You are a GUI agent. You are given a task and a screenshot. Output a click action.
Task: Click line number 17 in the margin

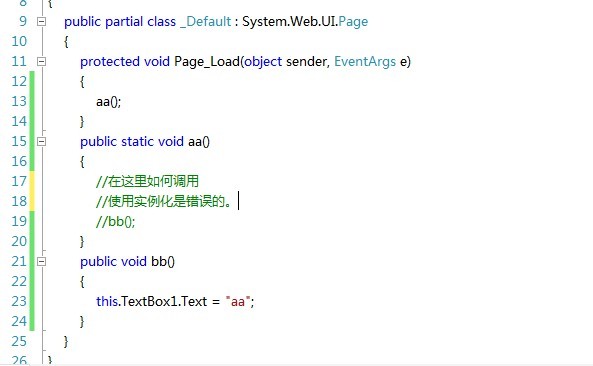[x=19, y=181]
